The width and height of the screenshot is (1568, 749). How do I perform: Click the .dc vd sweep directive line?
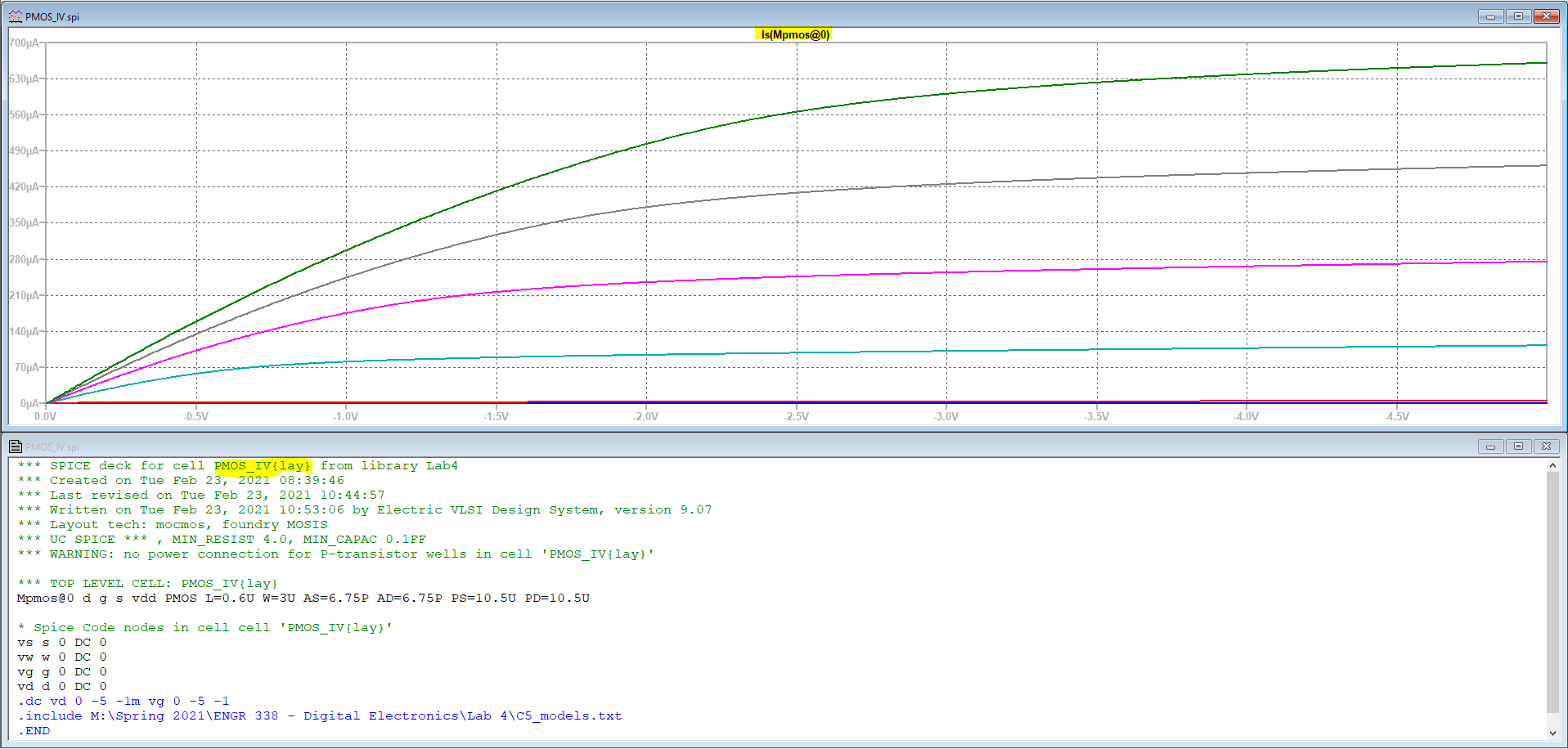click(124, 701)
